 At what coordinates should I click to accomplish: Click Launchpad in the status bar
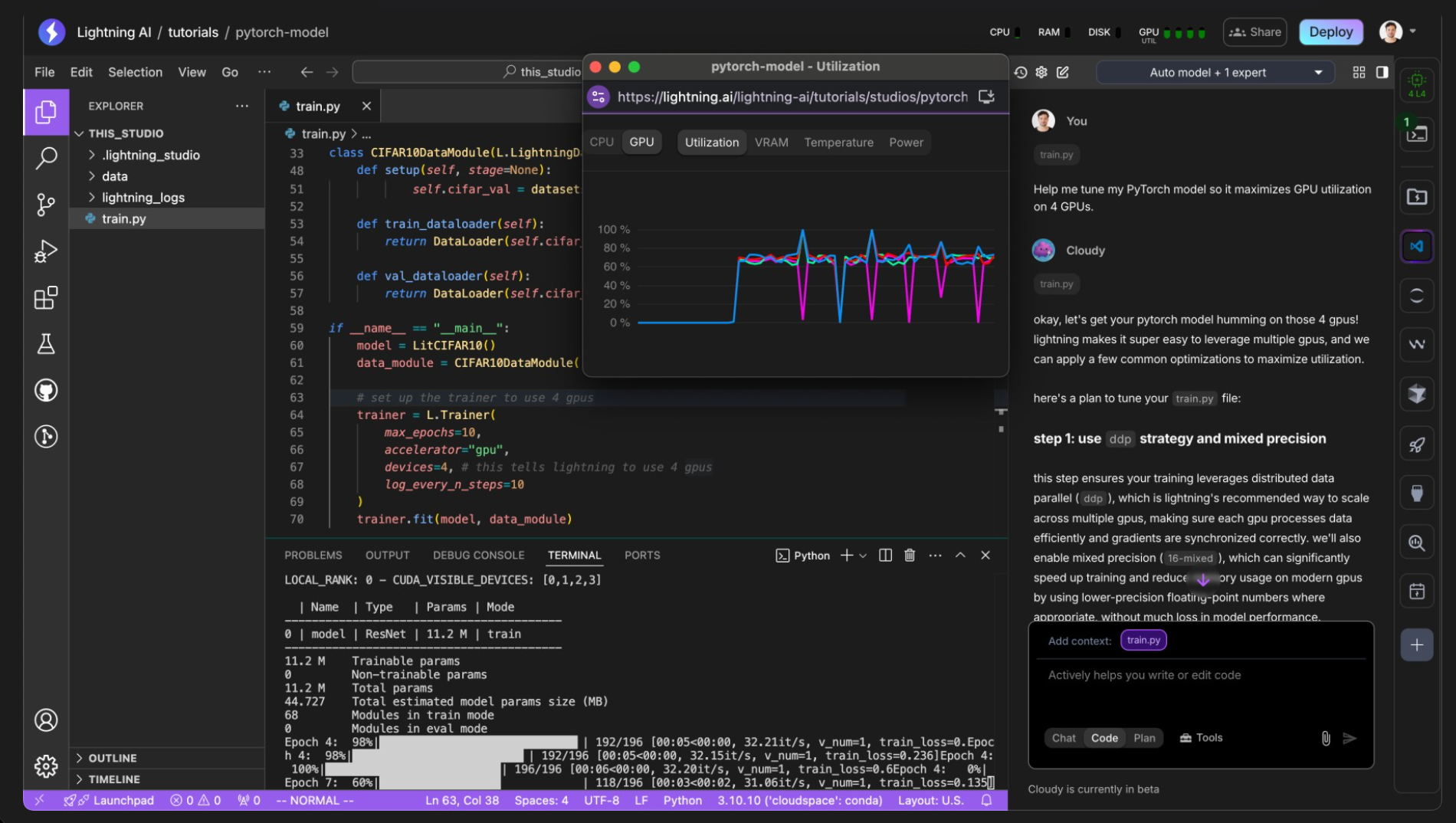[x=109, y=801]
